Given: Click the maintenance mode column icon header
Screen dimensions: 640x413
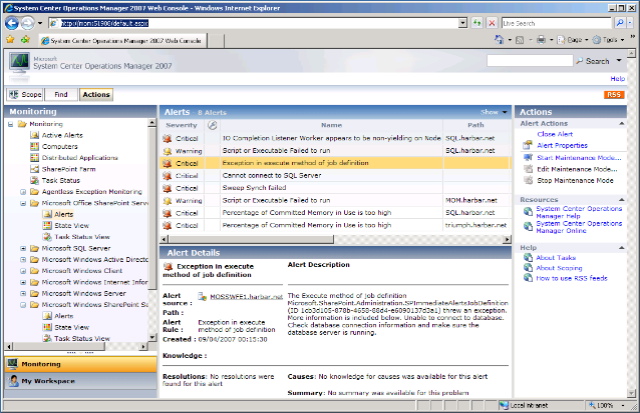Looking at the screenshot, I should [x=212, y=125].
